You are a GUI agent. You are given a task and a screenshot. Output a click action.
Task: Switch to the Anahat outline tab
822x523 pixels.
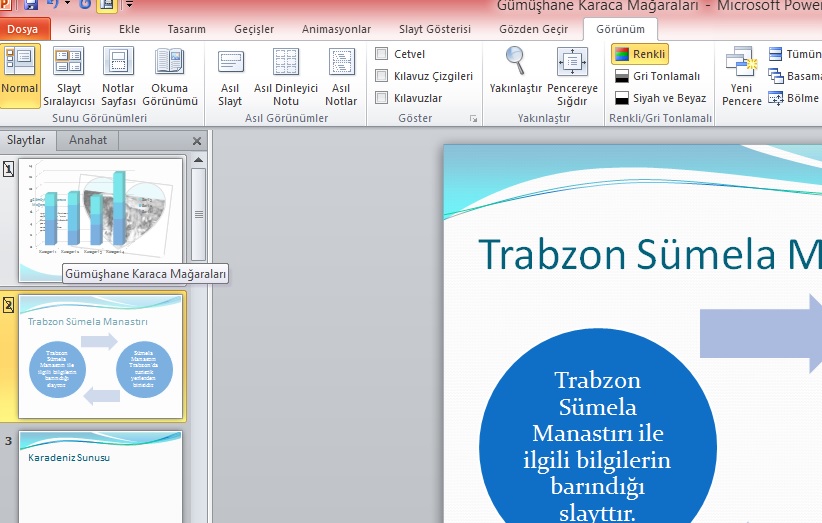pyautogui.click(x=88, y=140)
